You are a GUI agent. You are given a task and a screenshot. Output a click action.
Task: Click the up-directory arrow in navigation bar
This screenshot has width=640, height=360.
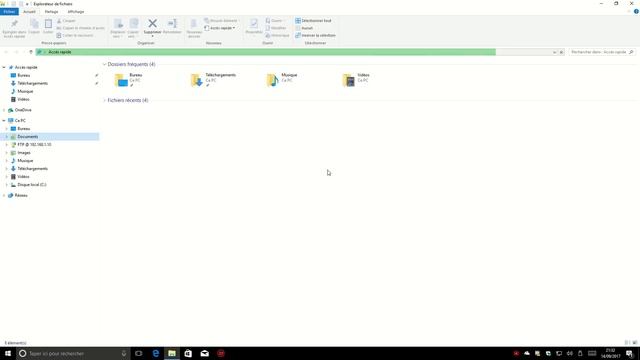[31, 52]
